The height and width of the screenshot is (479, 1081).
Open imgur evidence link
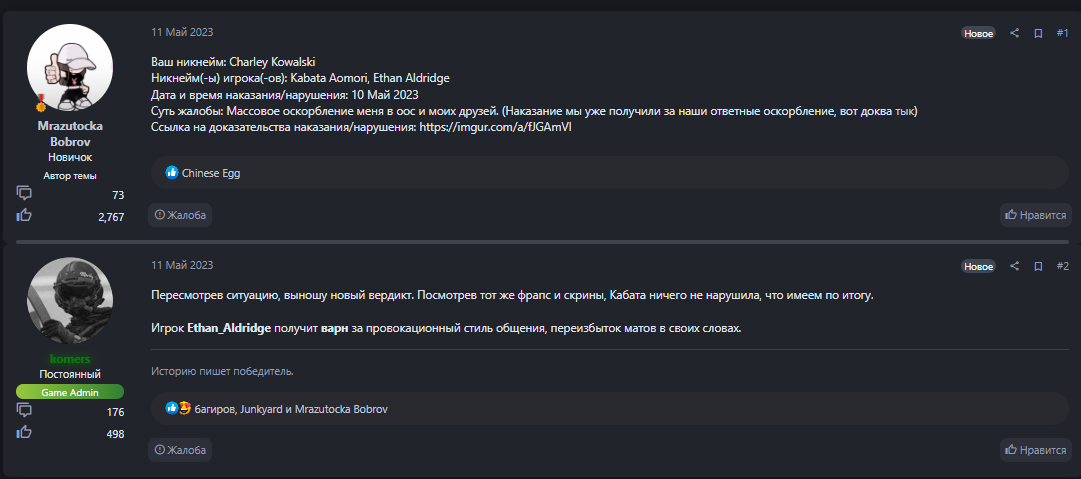495,127
